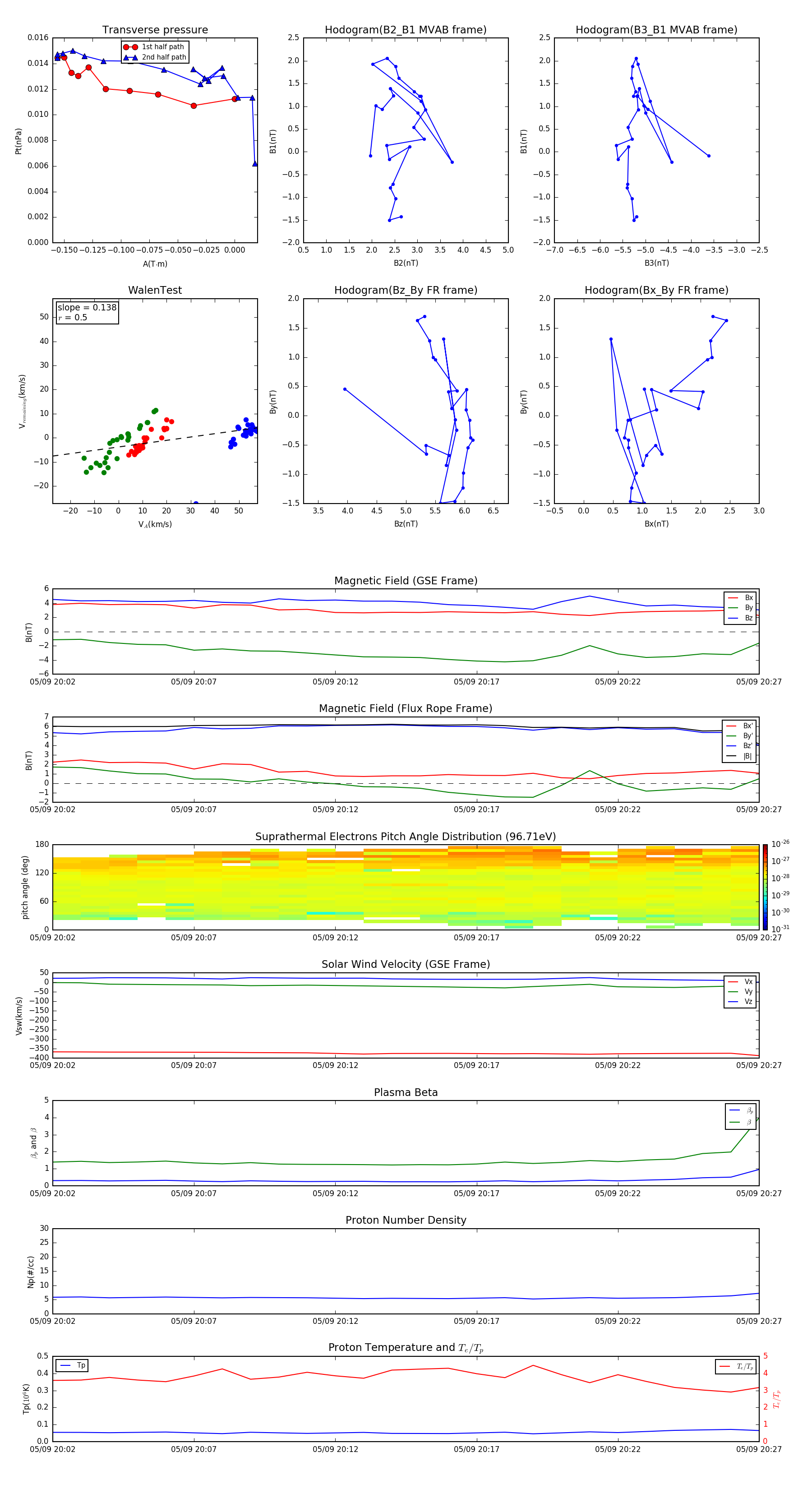Click the 'V_A(km/s)' x-axis label

pos(155,524)
